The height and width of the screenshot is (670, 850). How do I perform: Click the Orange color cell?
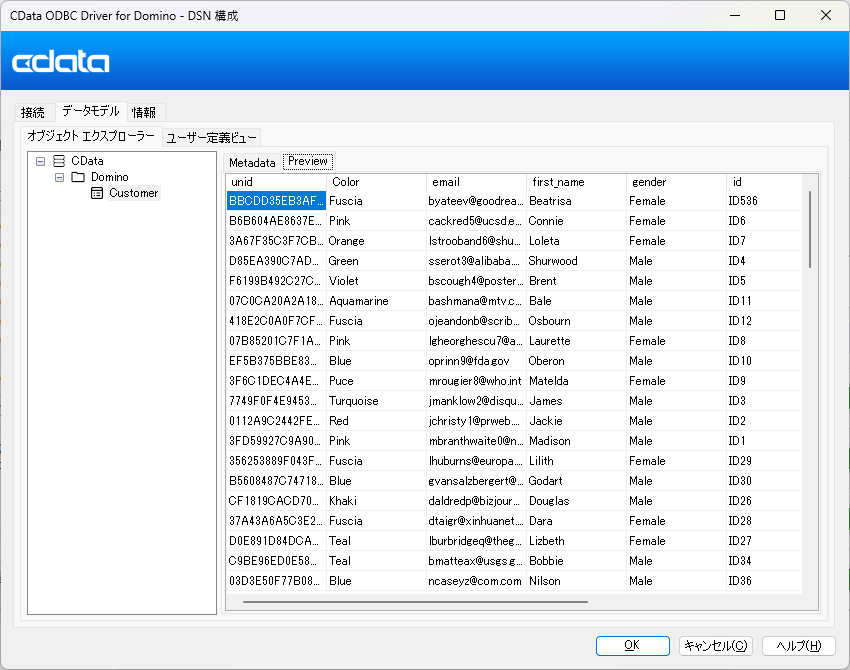[x=376, y=241]
